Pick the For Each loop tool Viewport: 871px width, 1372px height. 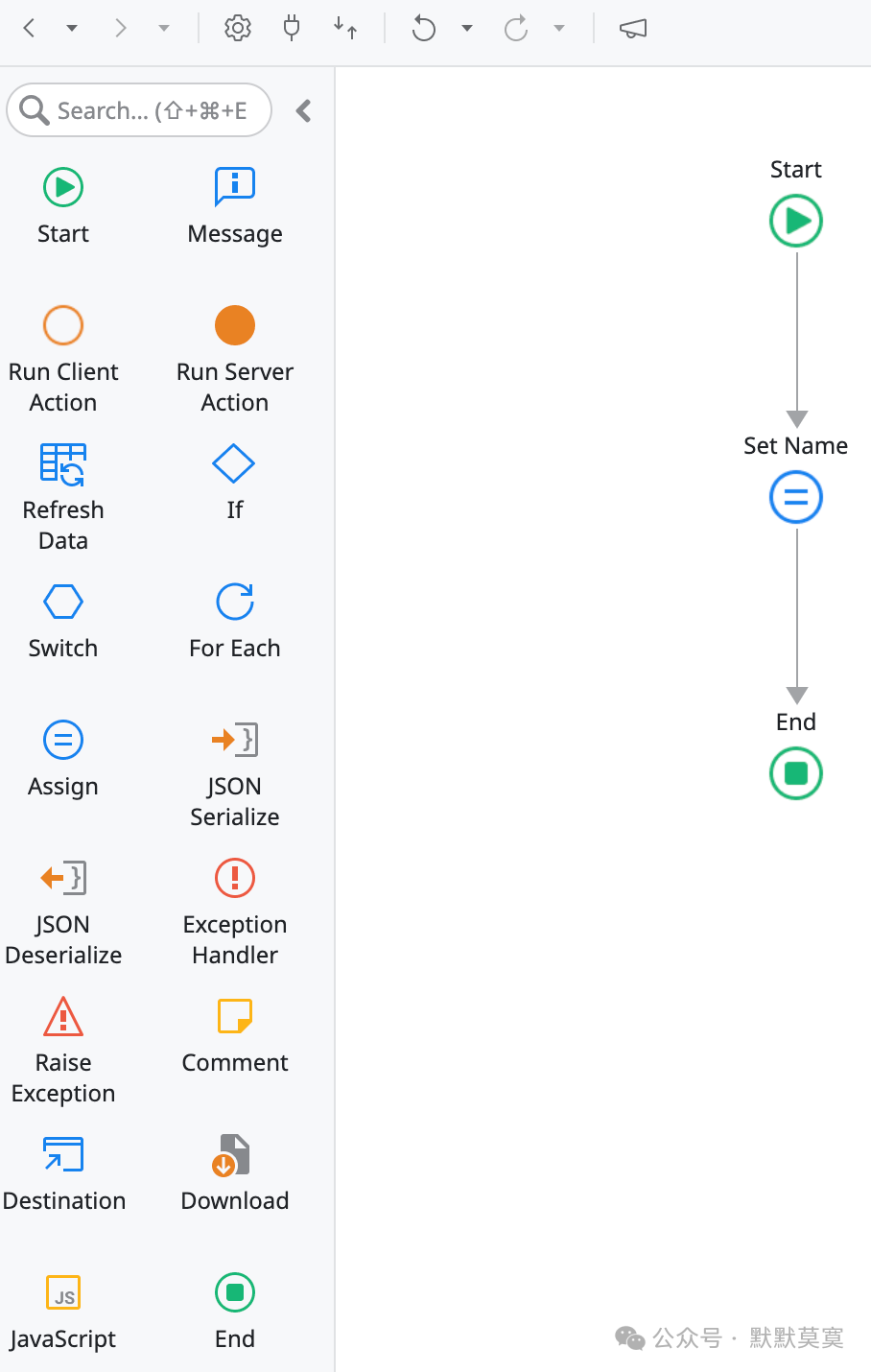[x=234, y=602]
